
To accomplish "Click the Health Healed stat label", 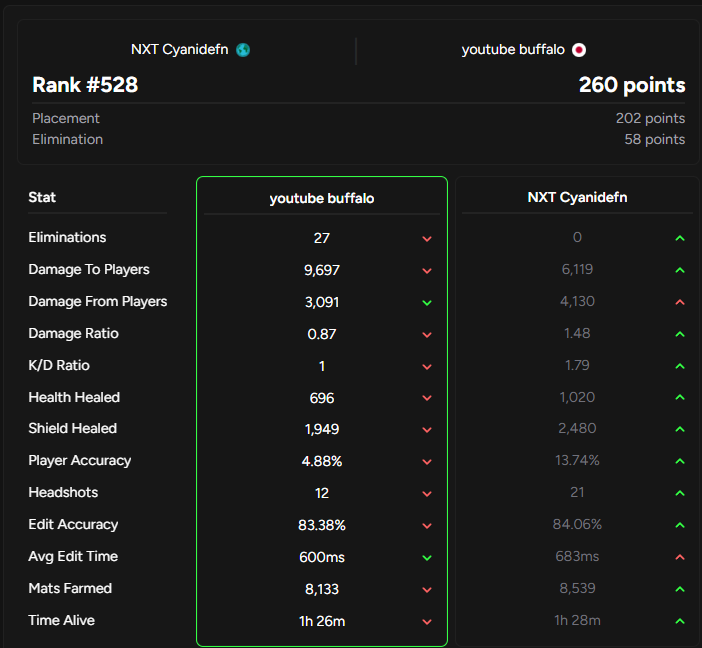I will click(74, 397).
